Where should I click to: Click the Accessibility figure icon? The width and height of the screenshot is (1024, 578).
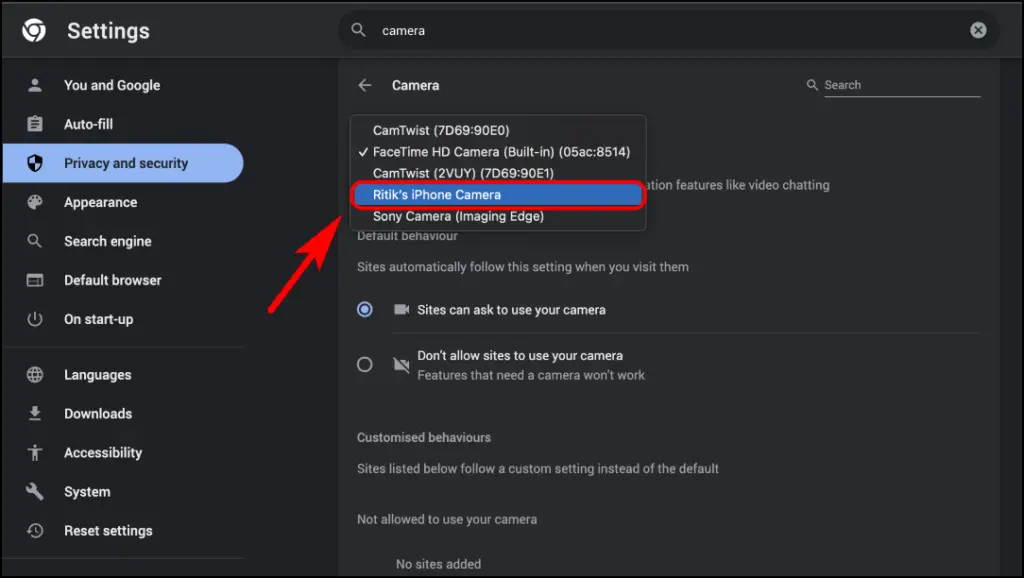pyautogui.click(x=35, y=453)
